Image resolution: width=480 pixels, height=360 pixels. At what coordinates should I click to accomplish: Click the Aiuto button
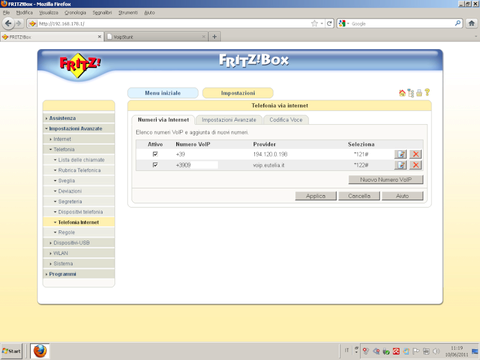click(402, 196)
